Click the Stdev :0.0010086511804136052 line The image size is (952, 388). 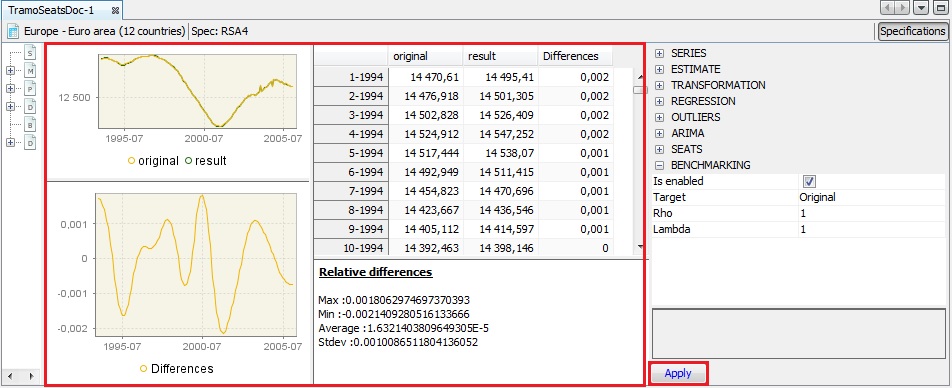tap(398, 342)
